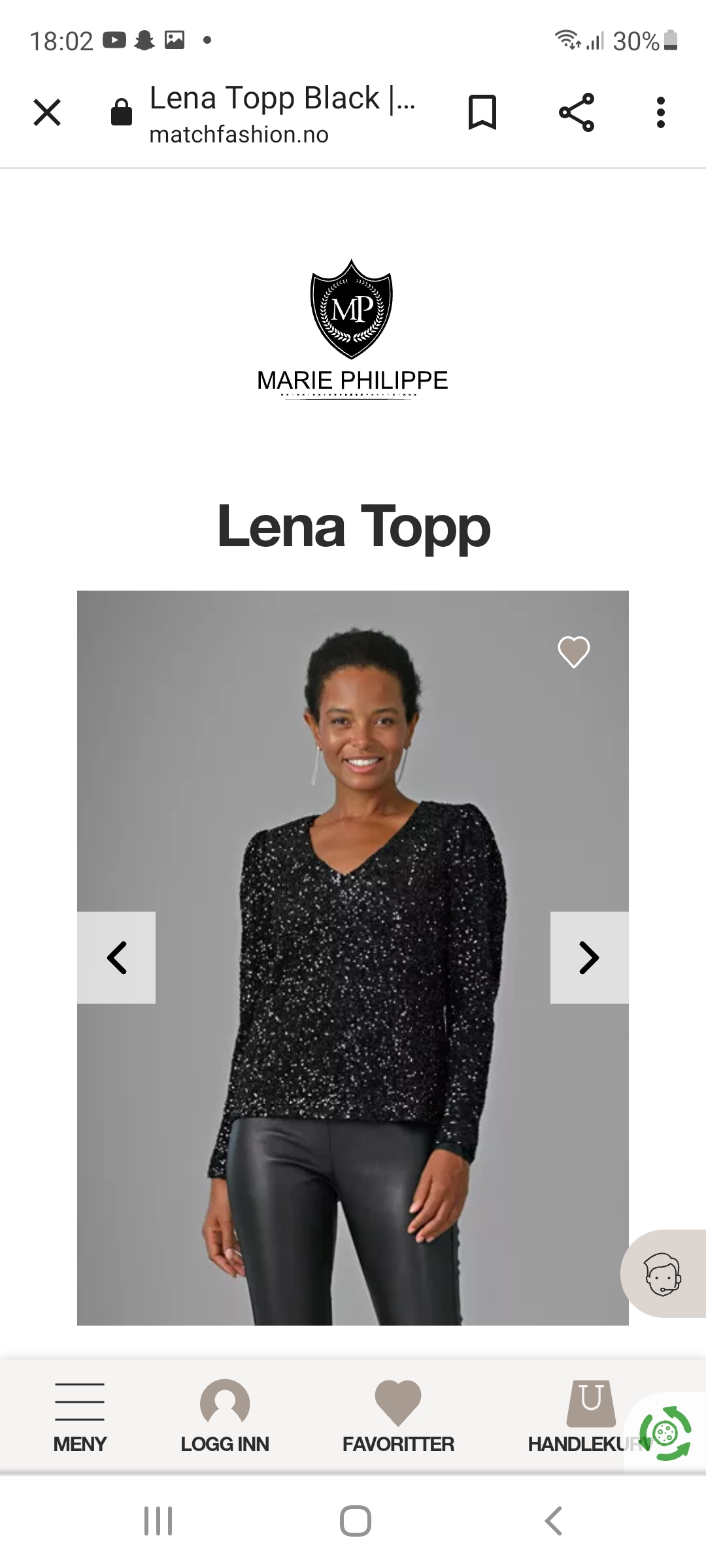The width and height of the screenshot is (706, 1568).
Task: Tap Android recent apps button
Action: (x=158, y=1521)
